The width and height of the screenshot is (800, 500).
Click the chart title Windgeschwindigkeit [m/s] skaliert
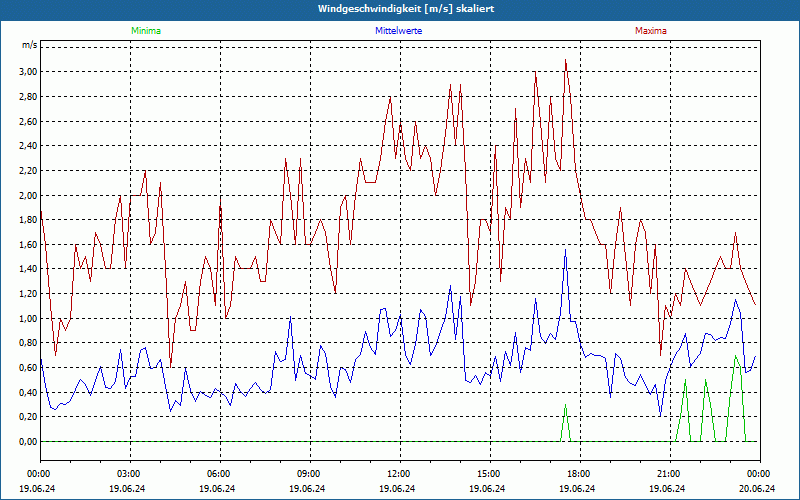[x=406, y=9]
